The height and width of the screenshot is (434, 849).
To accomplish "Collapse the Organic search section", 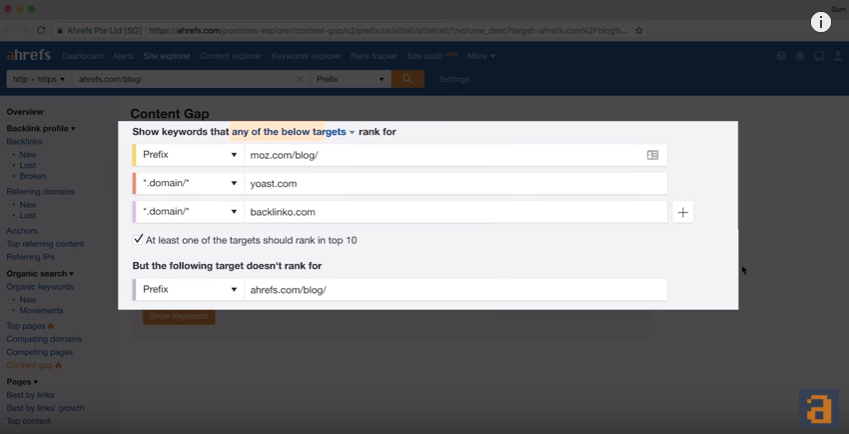I will click(x=40, y=273).
